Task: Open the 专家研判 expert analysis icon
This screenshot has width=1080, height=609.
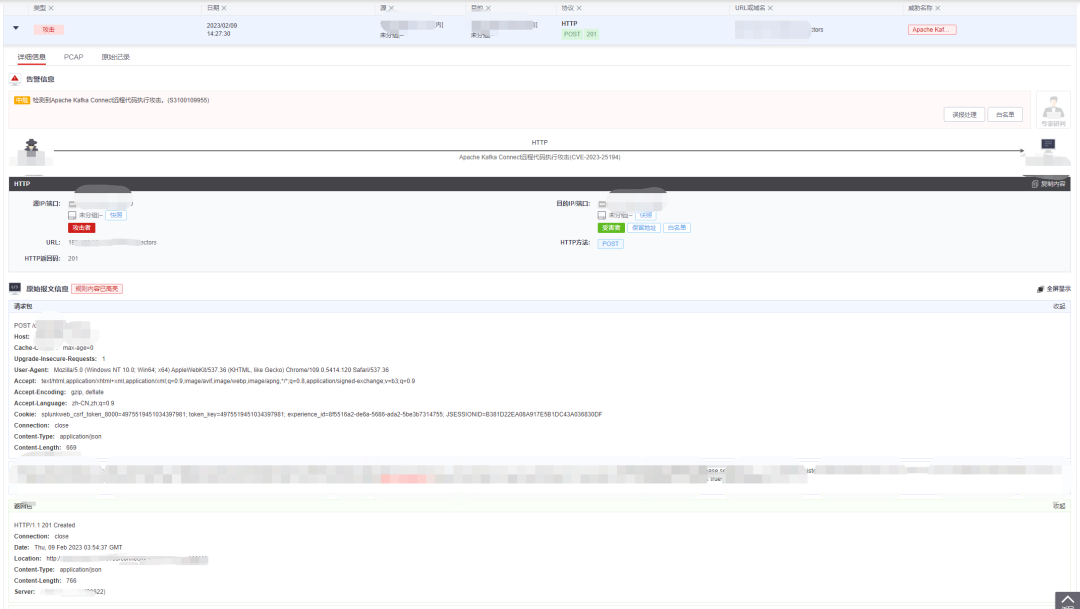Action: (1053, 110)
